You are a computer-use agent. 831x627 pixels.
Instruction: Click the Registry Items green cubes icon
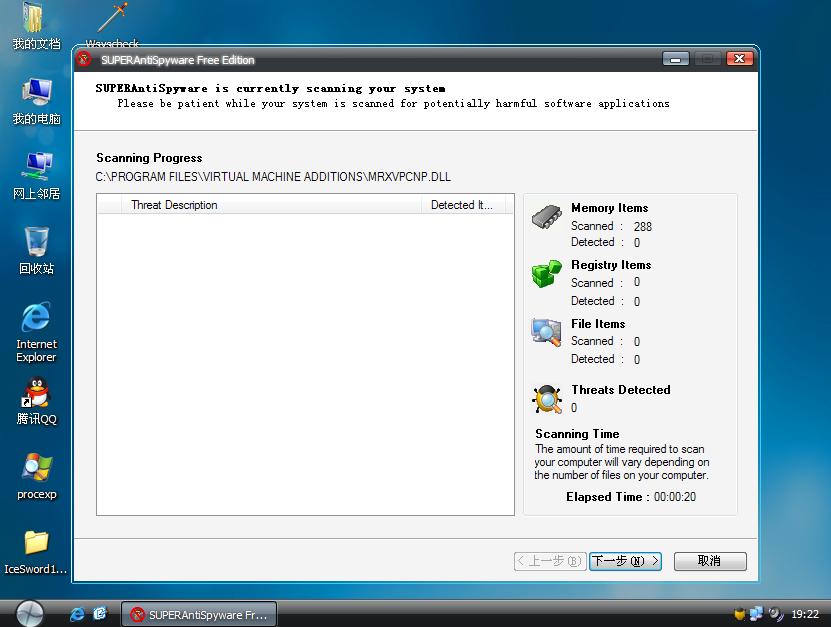(546, 273)
